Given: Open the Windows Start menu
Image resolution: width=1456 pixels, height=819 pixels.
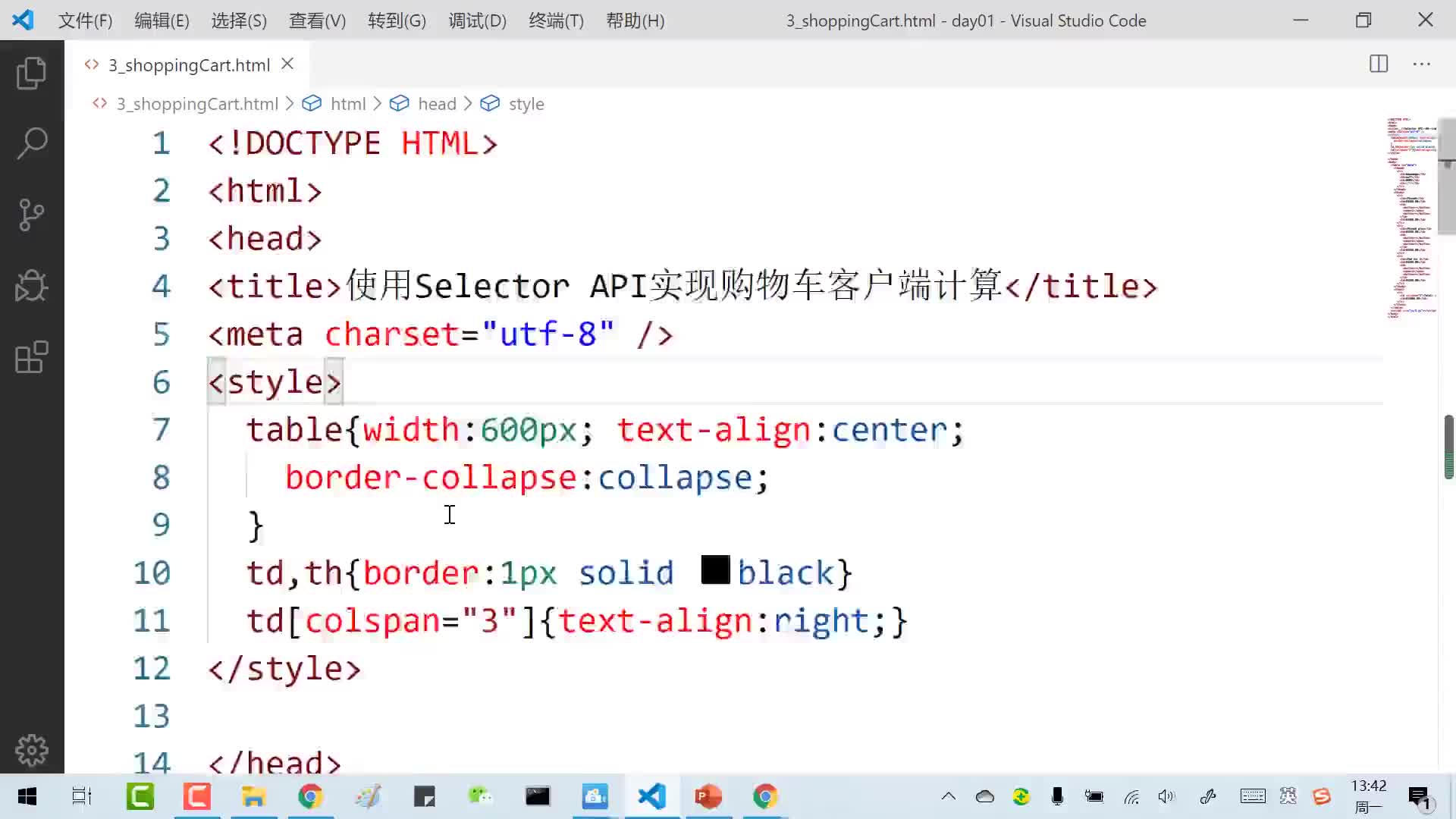Looking at the screenshot, I should click(27, 796).
